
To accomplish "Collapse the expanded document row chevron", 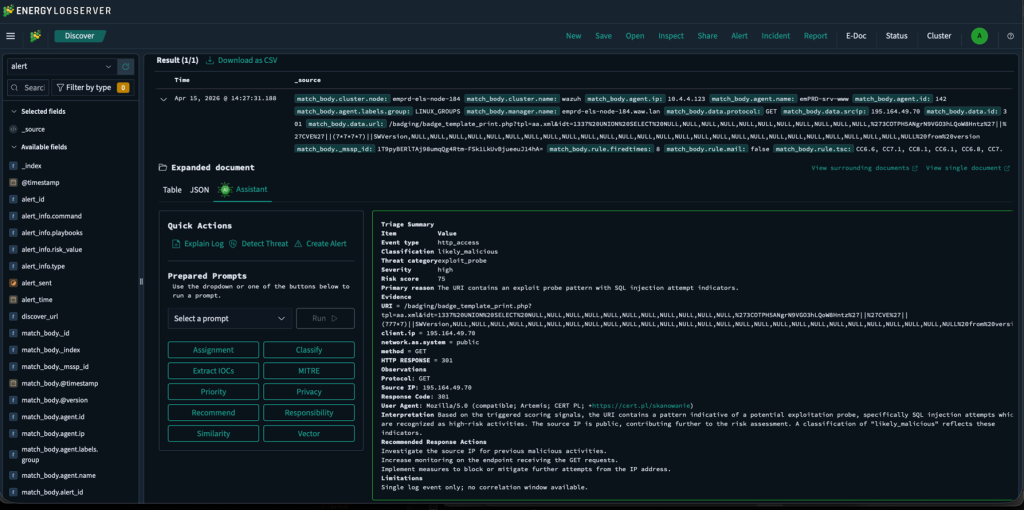I will click(164, 98).
